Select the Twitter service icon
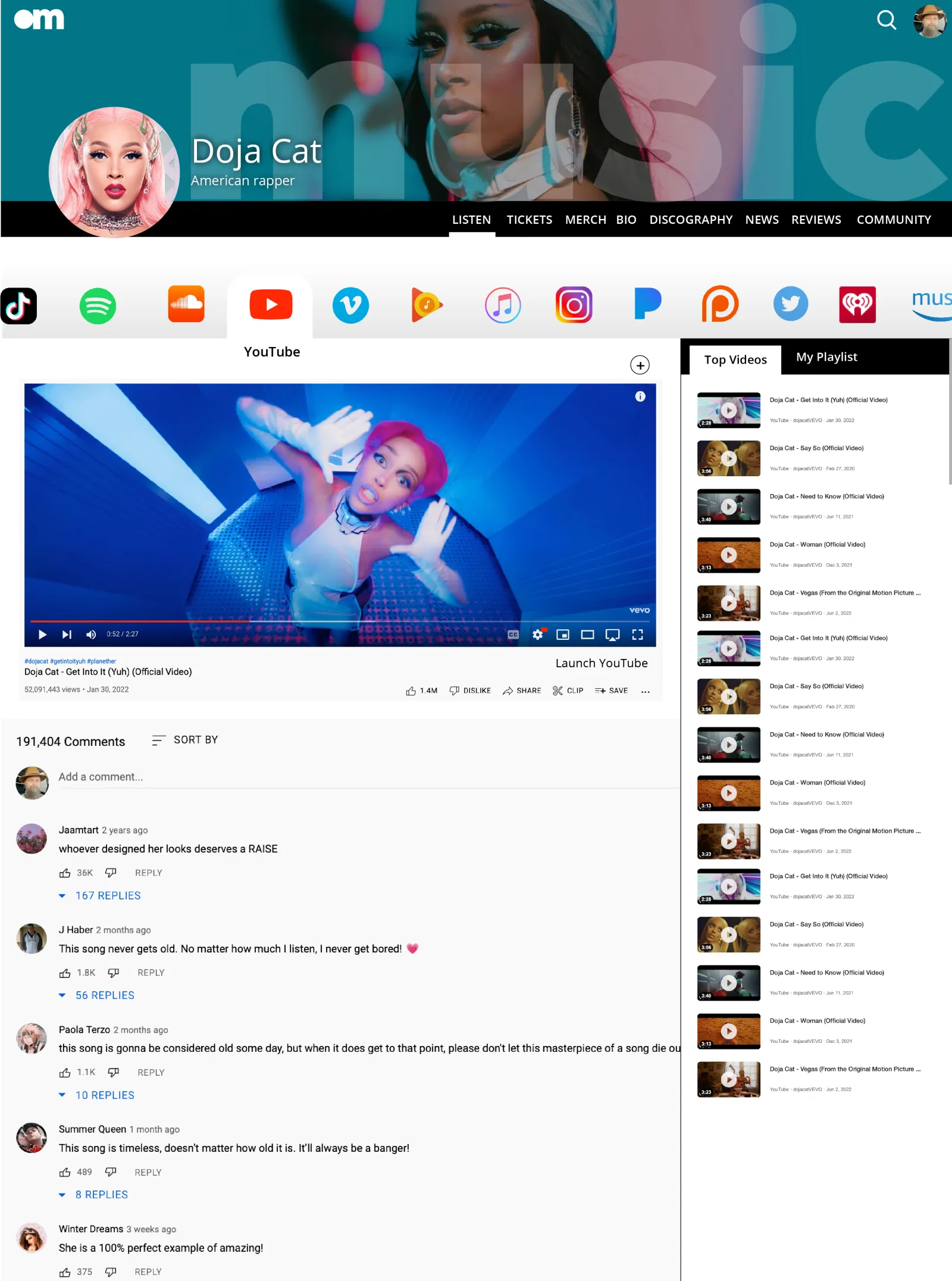Viewport: 952px width, 1281px height. (x=791, y=304)
